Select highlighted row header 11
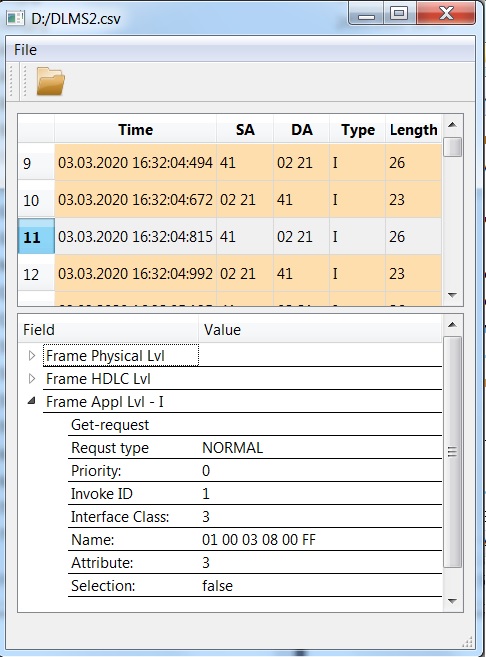 (x=36, y=237)
